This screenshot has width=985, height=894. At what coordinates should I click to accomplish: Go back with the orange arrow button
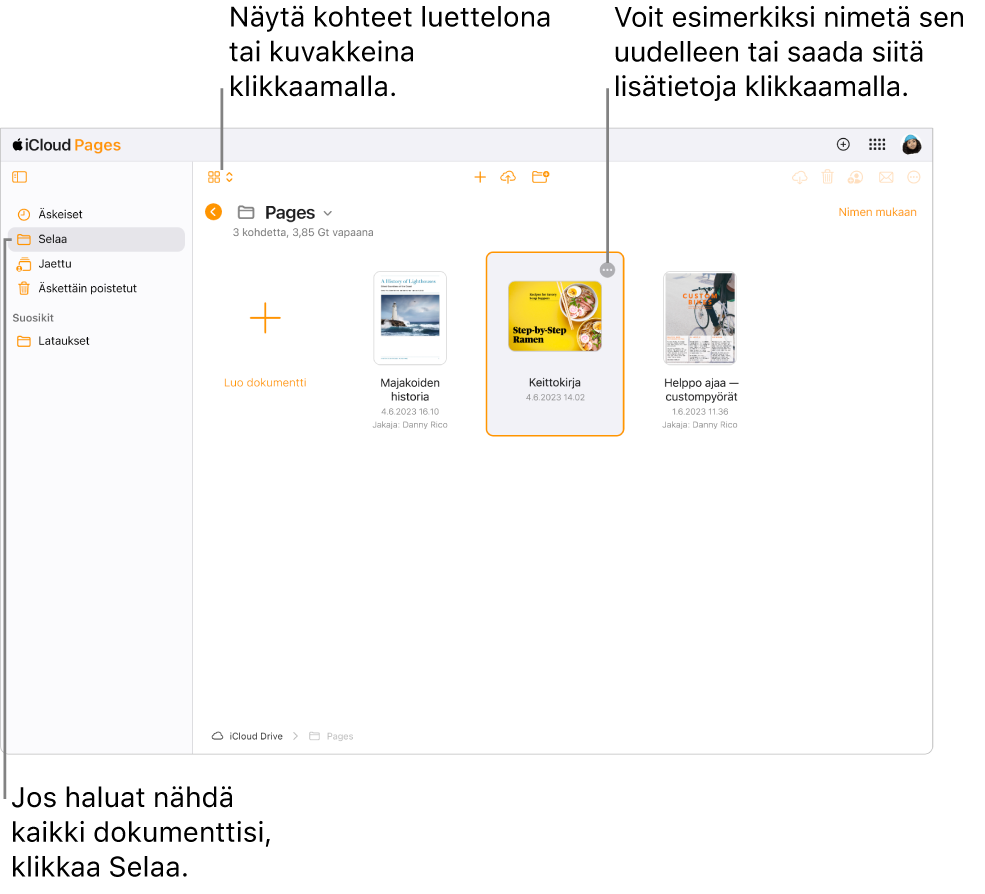[x=214, y=212]
